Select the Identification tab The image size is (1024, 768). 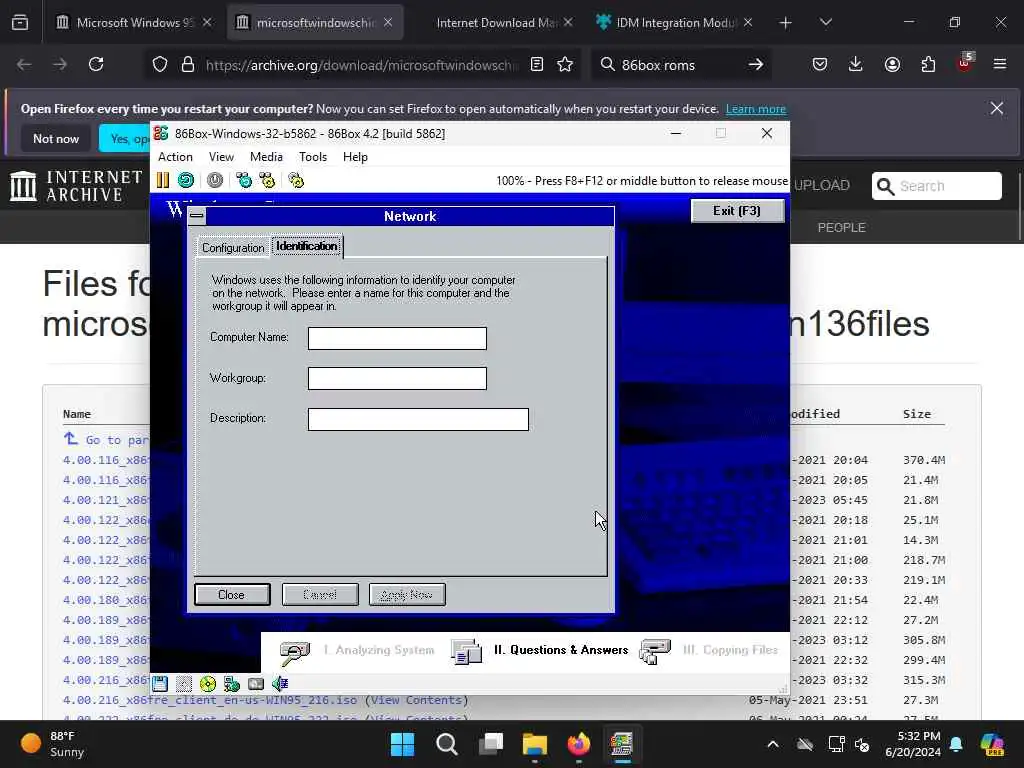[307, 246]
